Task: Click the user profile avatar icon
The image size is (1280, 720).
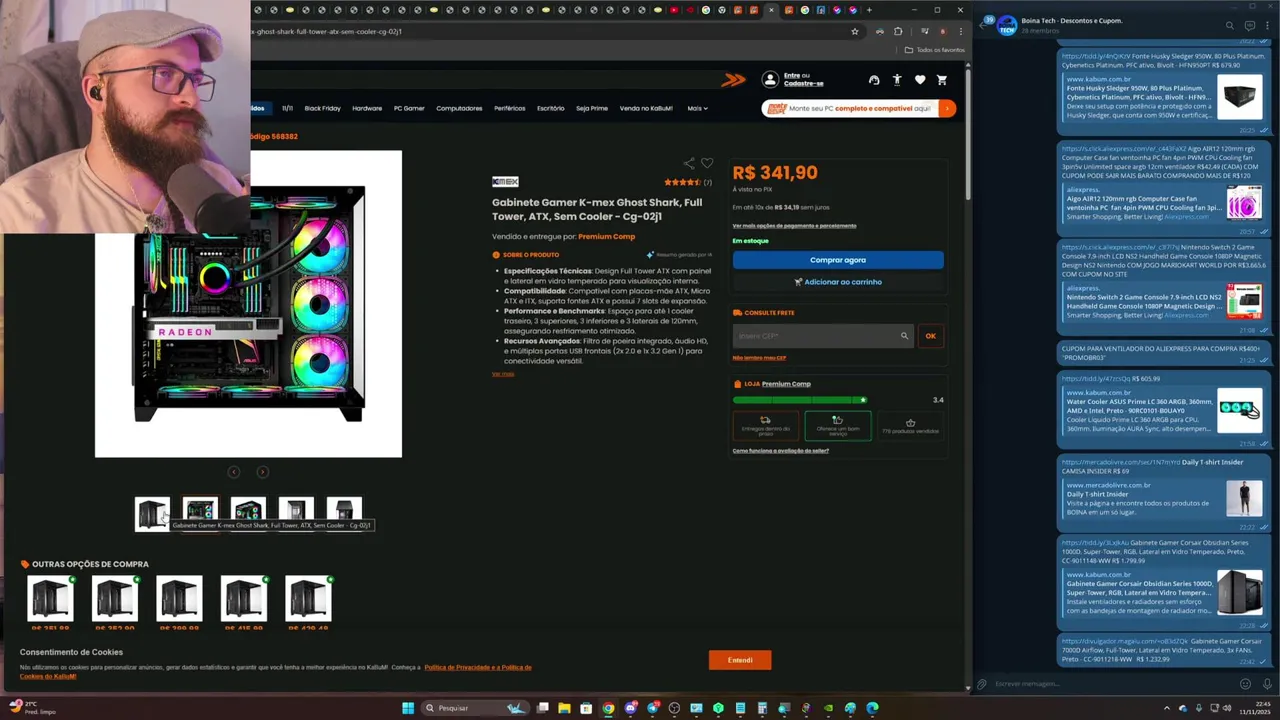Action: coord(770,79)
